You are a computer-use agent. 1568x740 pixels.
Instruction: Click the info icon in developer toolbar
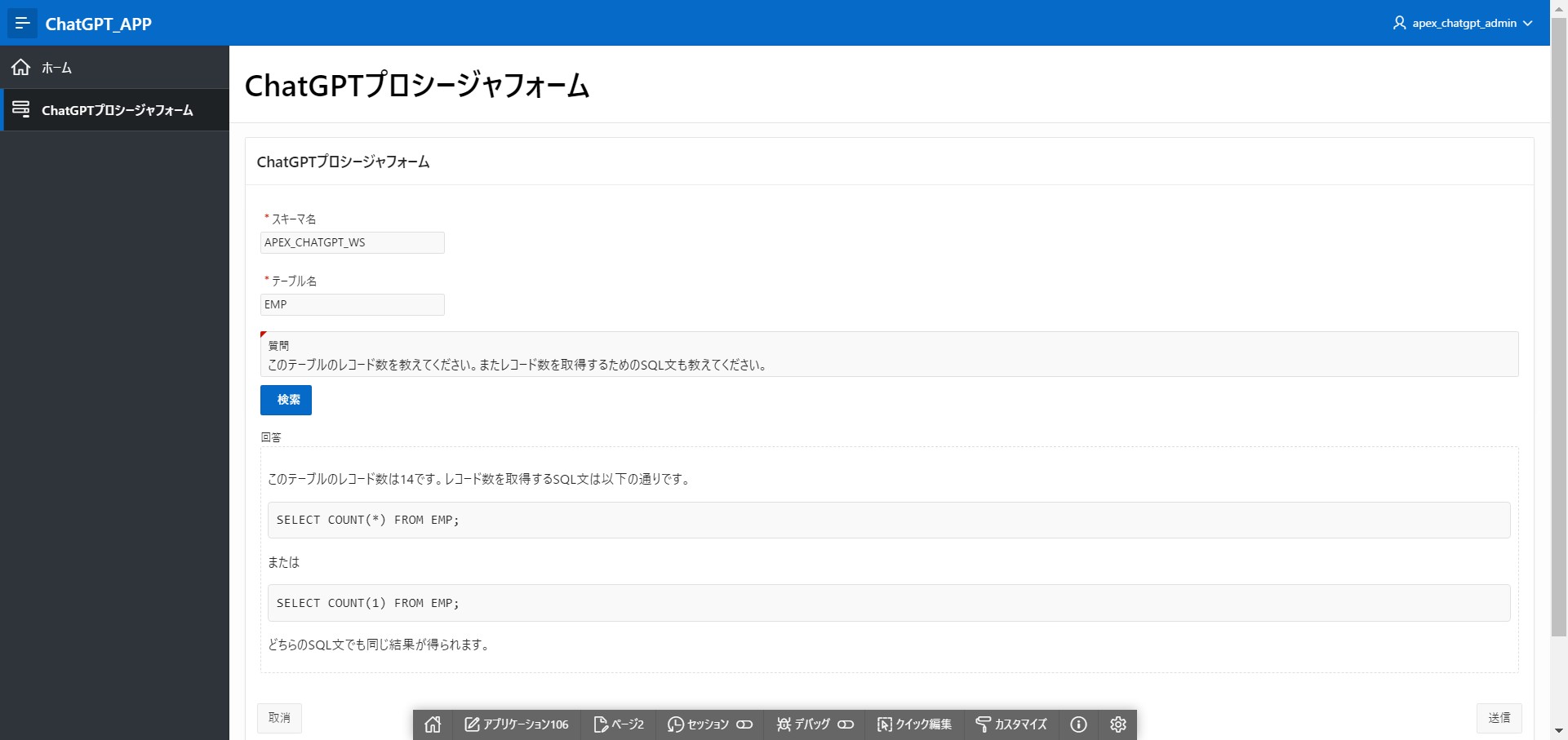click(x=1078, y=724)
